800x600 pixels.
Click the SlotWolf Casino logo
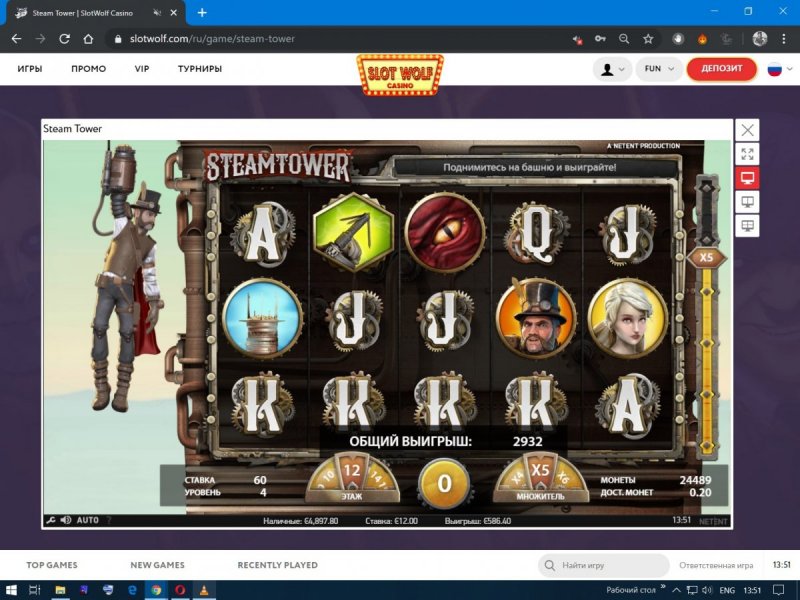[x=400, y=74]
